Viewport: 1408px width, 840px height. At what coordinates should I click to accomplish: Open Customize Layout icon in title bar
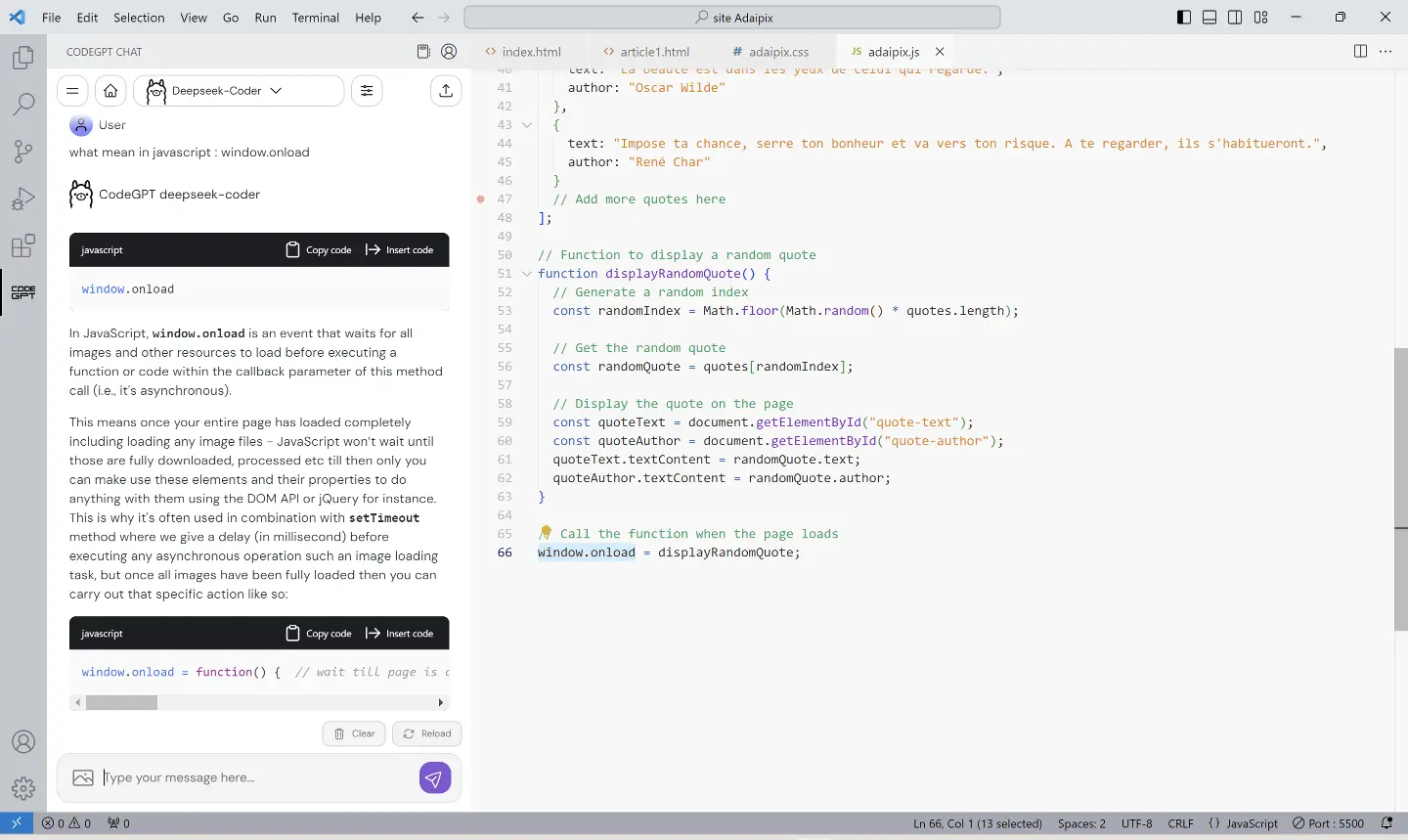click(x=1261, y=18)
